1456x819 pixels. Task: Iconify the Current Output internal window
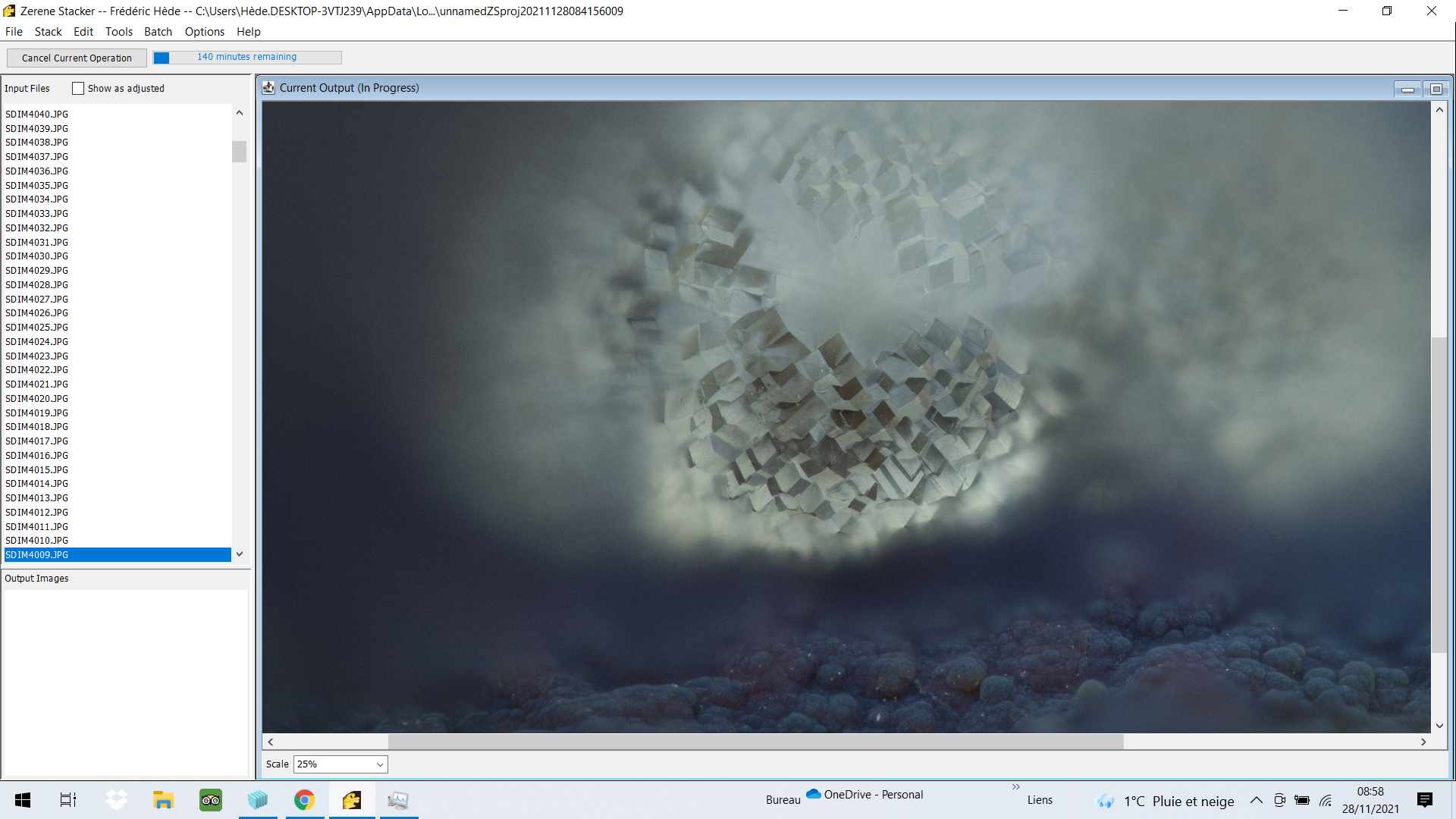(1408, 89)
